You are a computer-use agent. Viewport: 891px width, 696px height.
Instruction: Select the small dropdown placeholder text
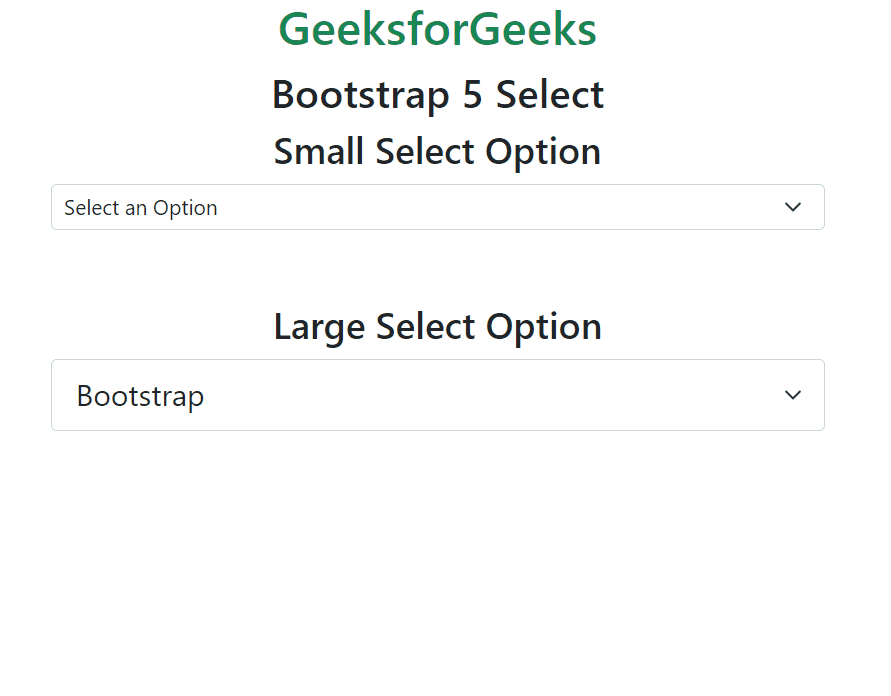coord(140,207)
